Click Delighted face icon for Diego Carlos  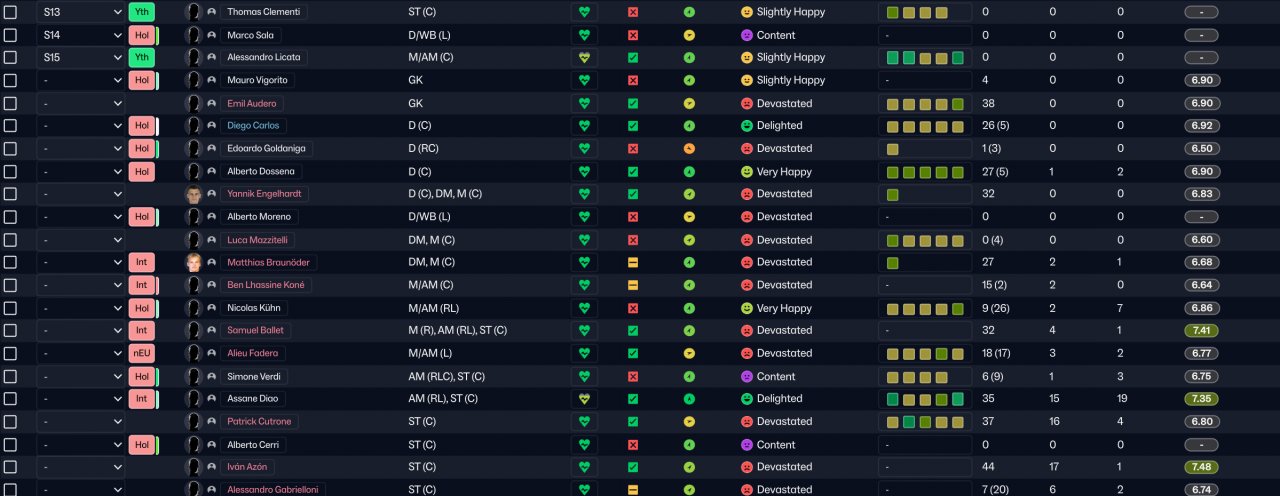click(746, 126)
